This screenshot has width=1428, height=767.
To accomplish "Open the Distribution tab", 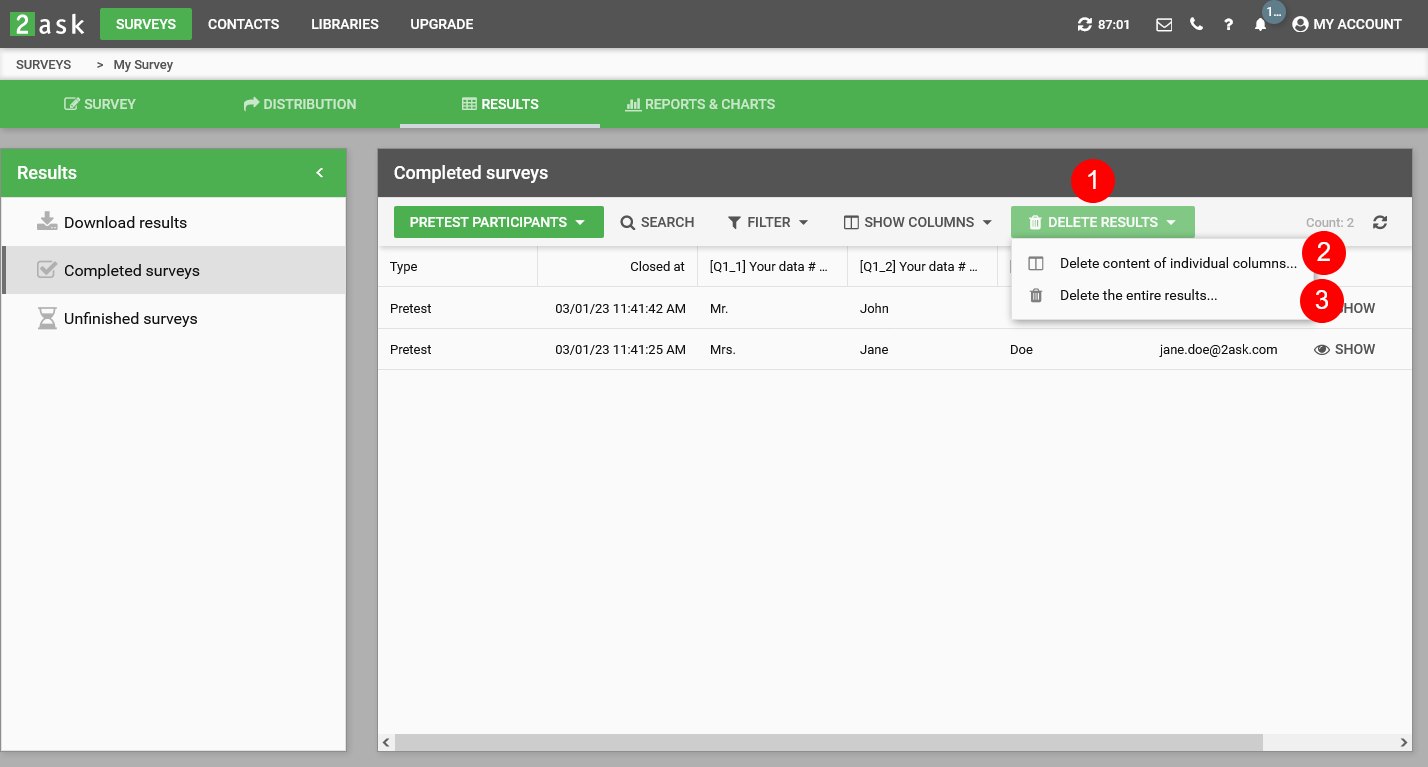I will tap(300, 104).
